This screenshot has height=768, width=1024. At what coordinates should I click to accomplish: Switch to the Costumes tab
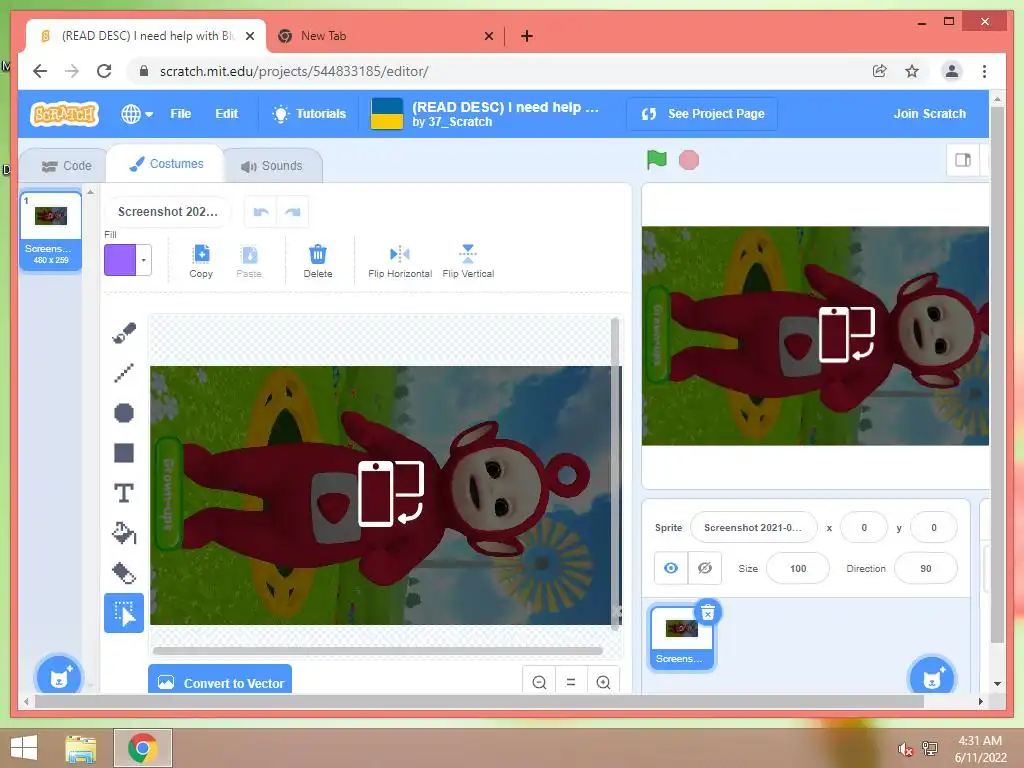coord(167,164)
